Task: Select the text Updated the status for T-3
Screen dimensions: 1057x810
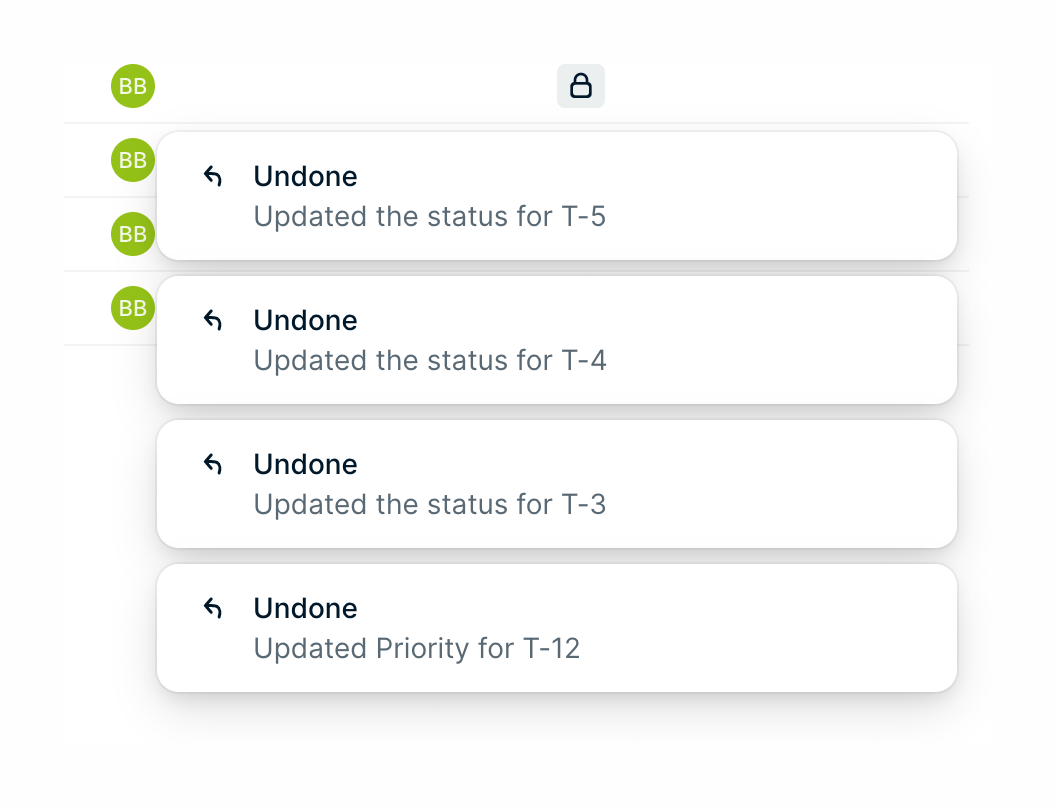Action: tap(430, 504)
